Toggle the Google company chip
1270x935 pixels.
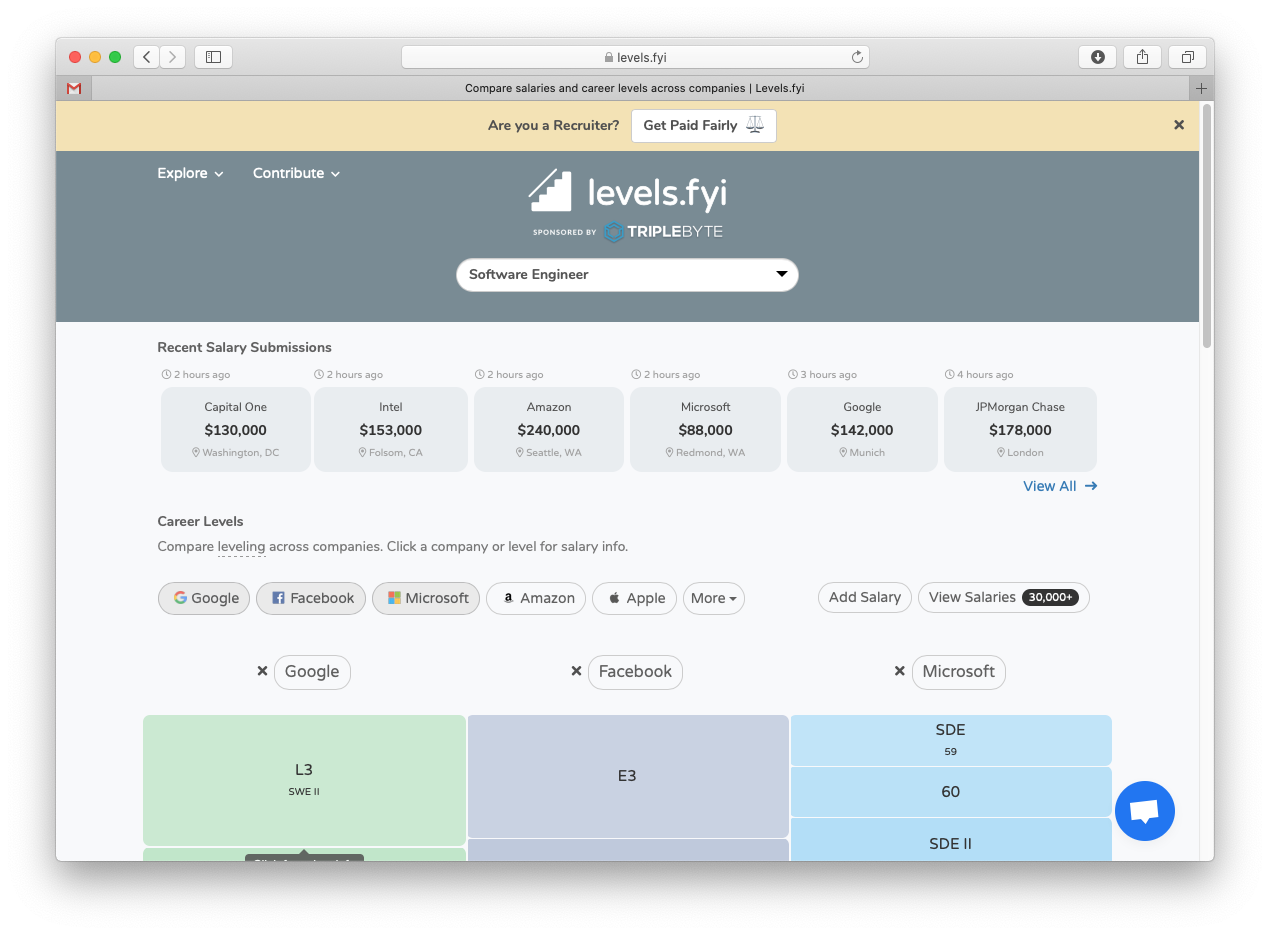pyautogui.click(x=204, y=598)
